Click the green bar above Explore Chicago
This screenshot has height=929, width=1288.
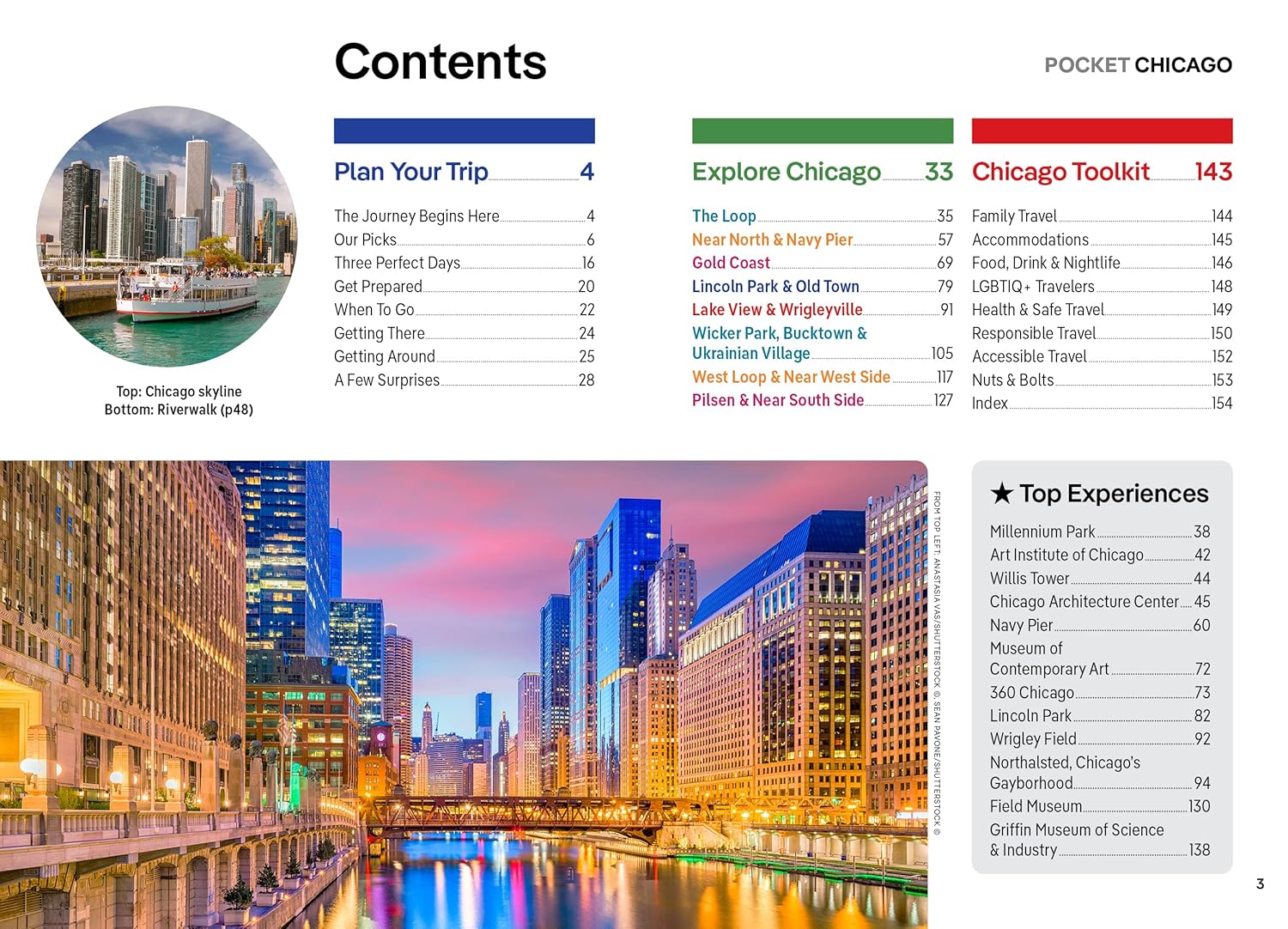pyautogui.click(x=822, y=131)
